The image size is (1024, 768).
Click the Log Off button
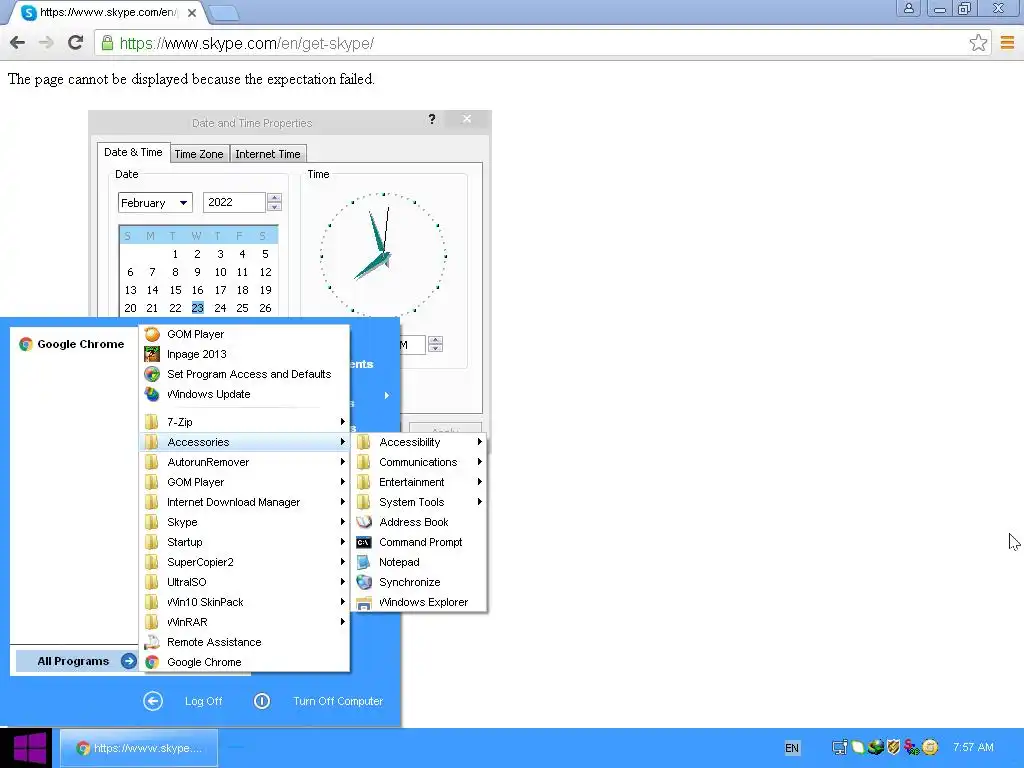(x=183, y=701)
